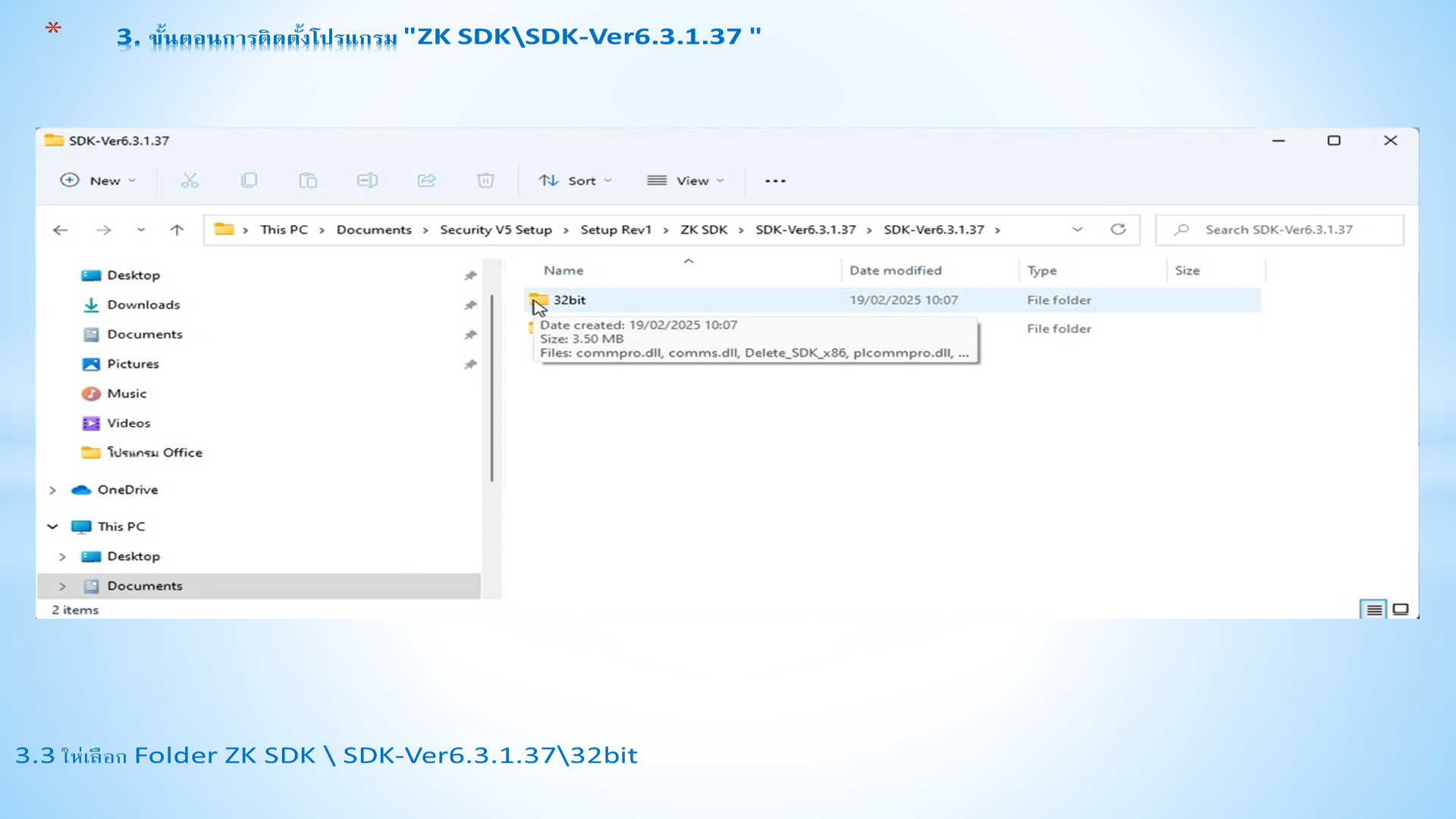Screen dimensions: 1456x819
Task: Select OneDrive in navigation pane
Action: 127,490
